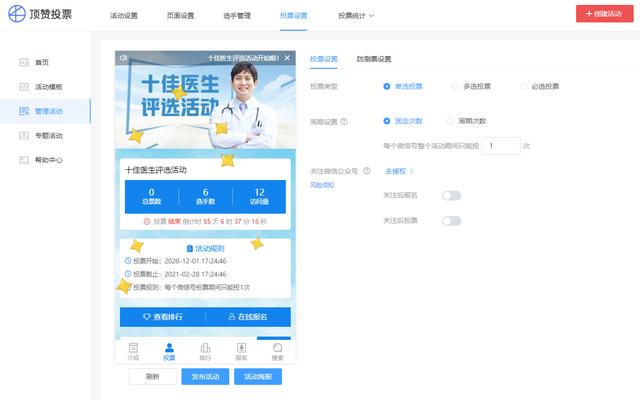Tap the 排行 icon in preview bottom bar
Screen dimensions: 640x400
(205, 350)
